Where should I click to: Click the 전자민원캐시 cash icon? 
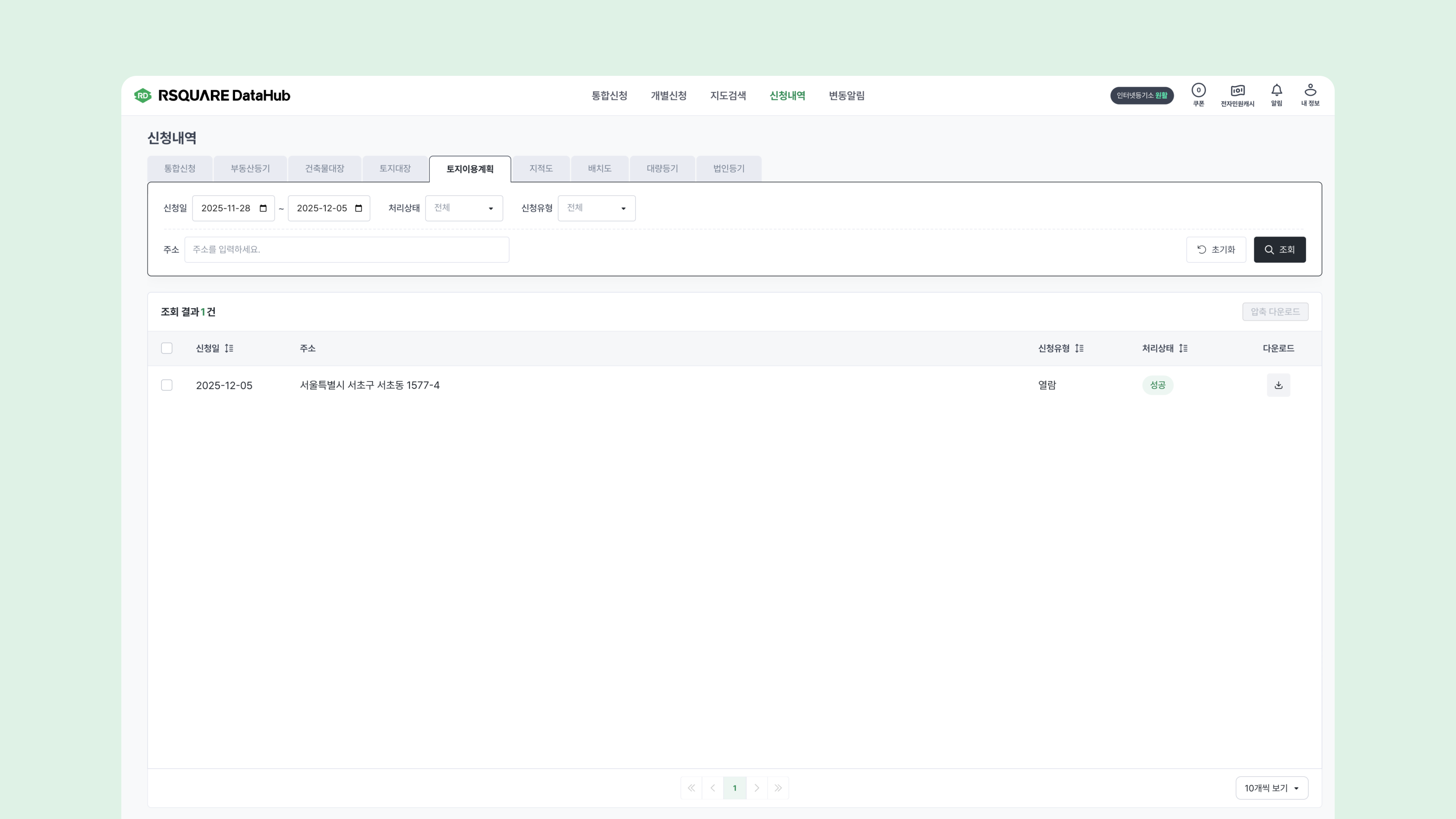coord(1237,94)
